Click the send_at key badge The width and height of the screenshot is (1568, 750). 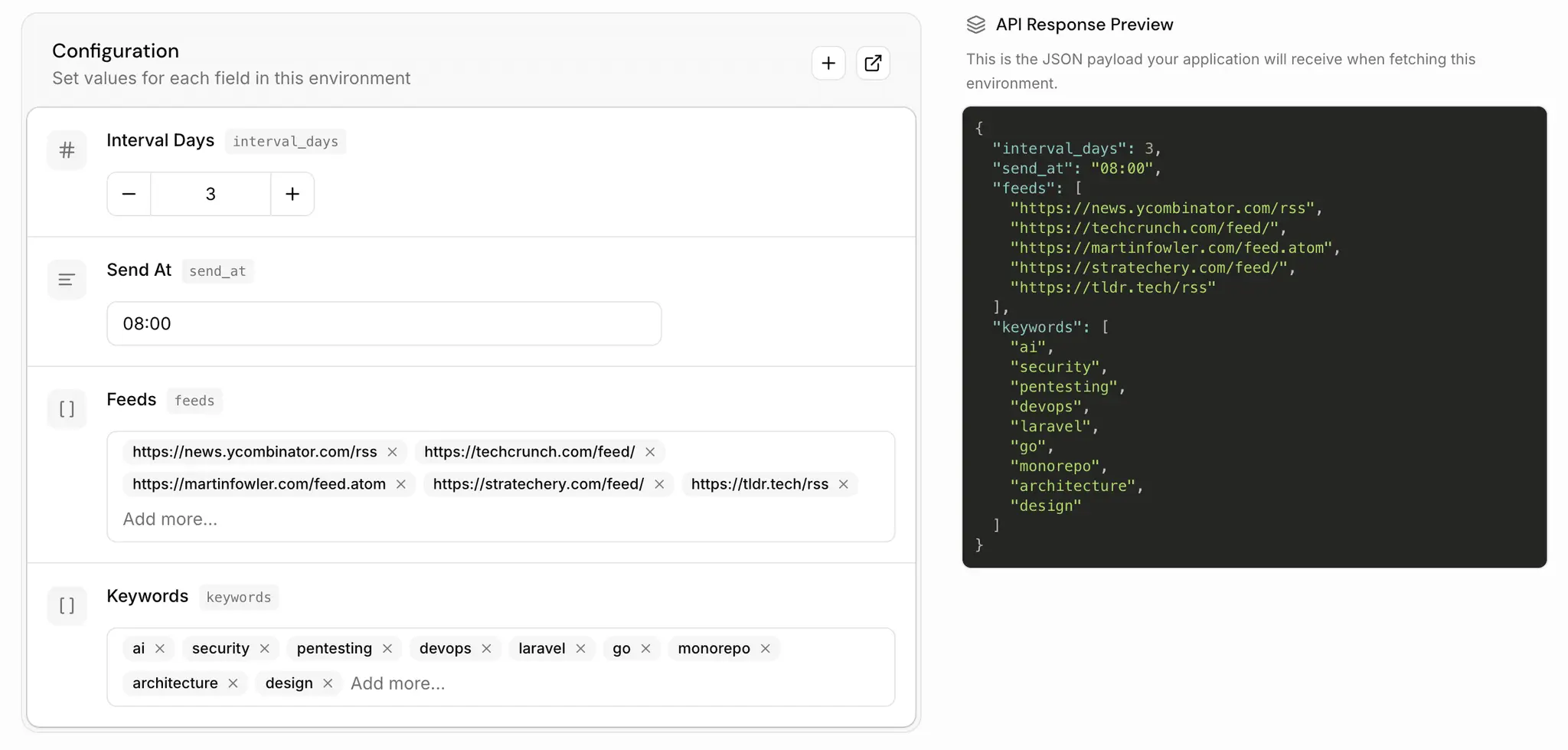217,270
